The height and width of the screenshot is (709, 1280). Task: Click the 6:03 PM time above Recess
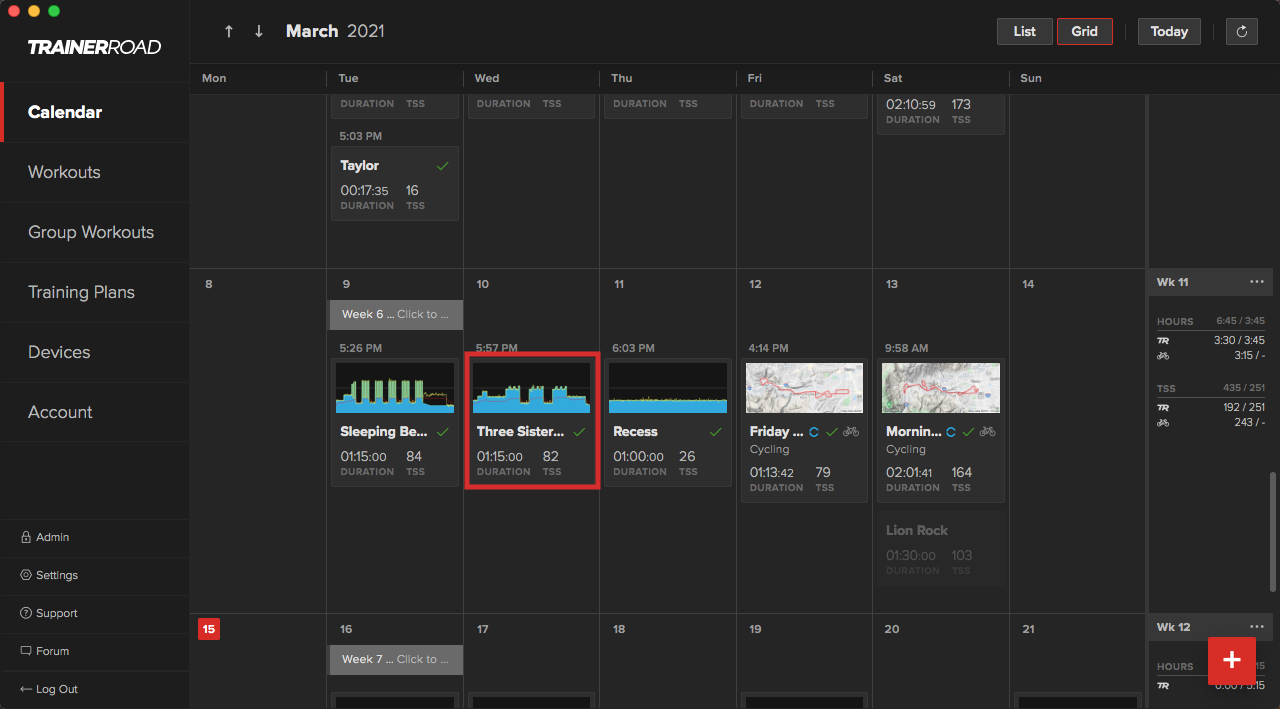634,348
